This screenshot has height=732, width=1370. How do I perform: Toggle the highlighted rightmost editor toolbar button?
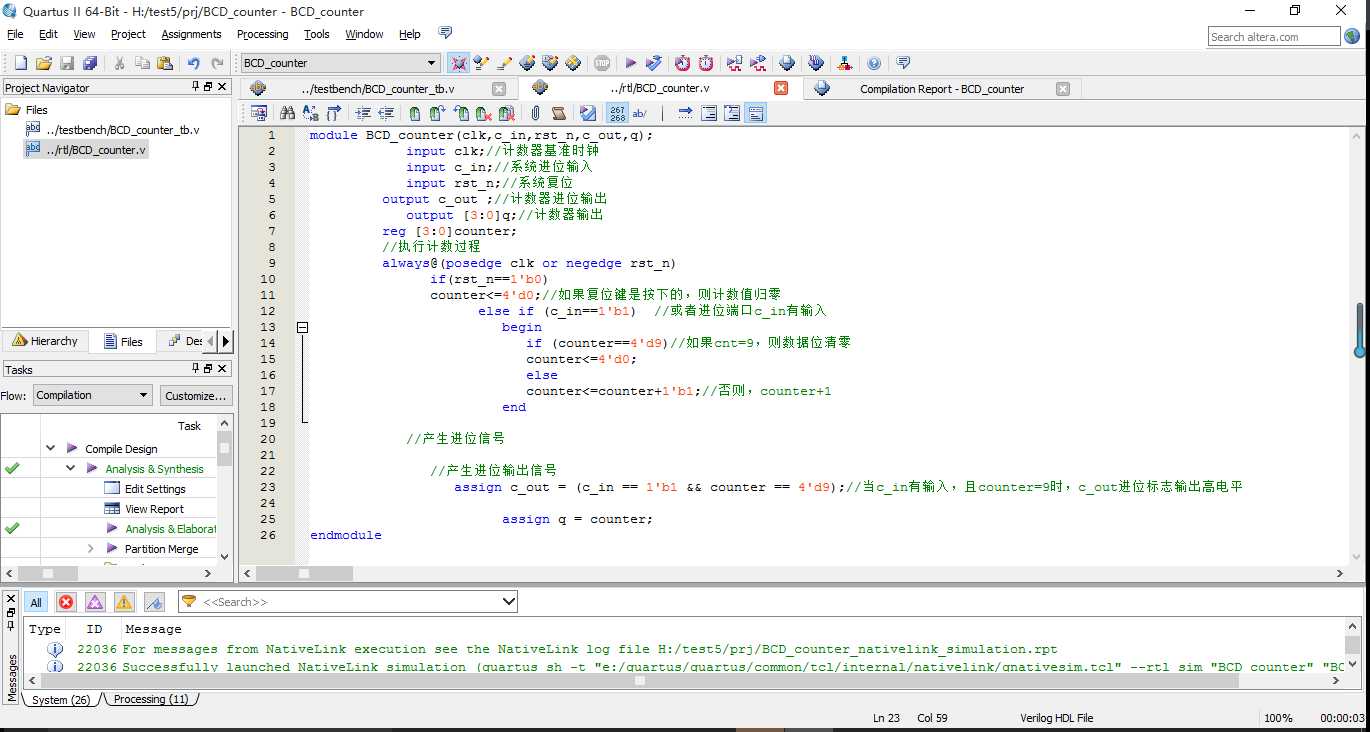tap(755, 113)
